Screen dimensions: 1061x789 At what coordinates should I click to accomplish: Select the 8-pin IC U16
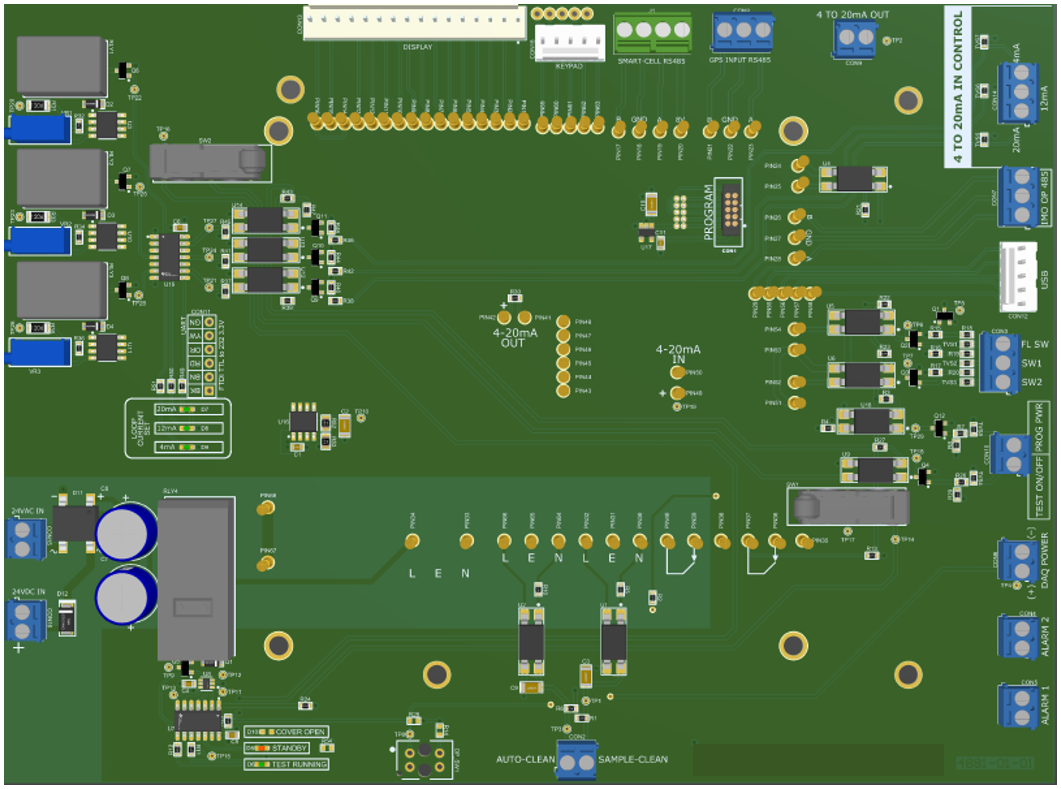[x=303, y=421]
